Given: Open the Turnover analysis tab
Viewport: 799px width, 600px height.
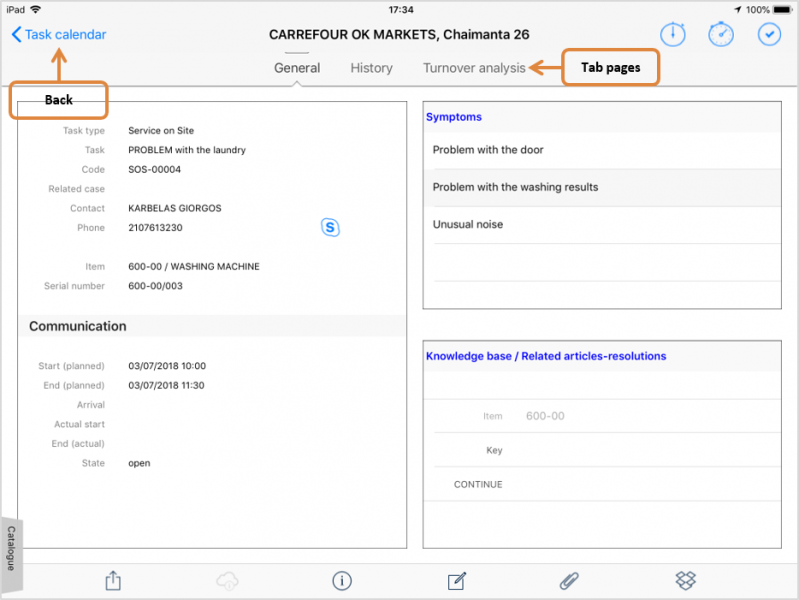Looking at the screenshot, I should pyautogui.click(x=474, y=68).
